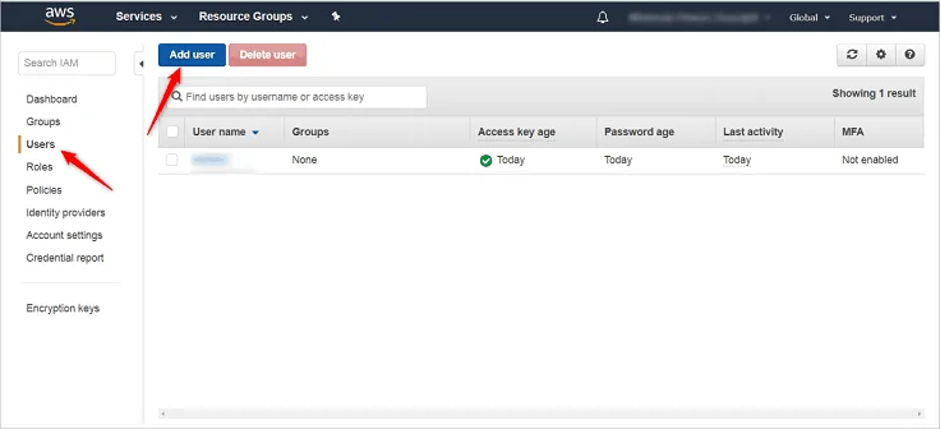This screenshot has width=941, height=429.
Task: Click the MFA column header
Action: click(853, 131)
